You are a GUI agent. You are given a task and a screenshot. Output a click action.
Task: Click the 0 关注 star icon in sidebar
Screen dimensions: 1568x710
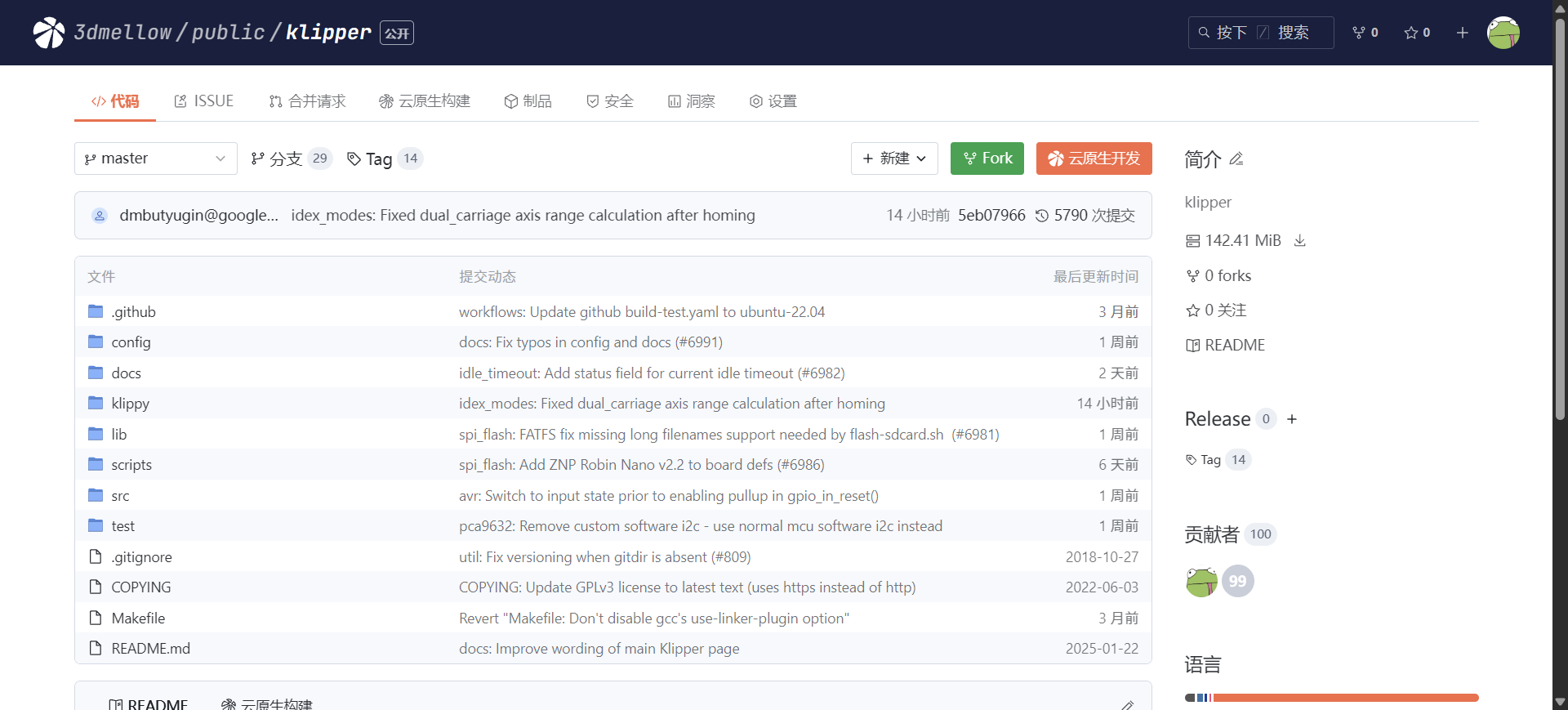click(x=1192, y=310)
